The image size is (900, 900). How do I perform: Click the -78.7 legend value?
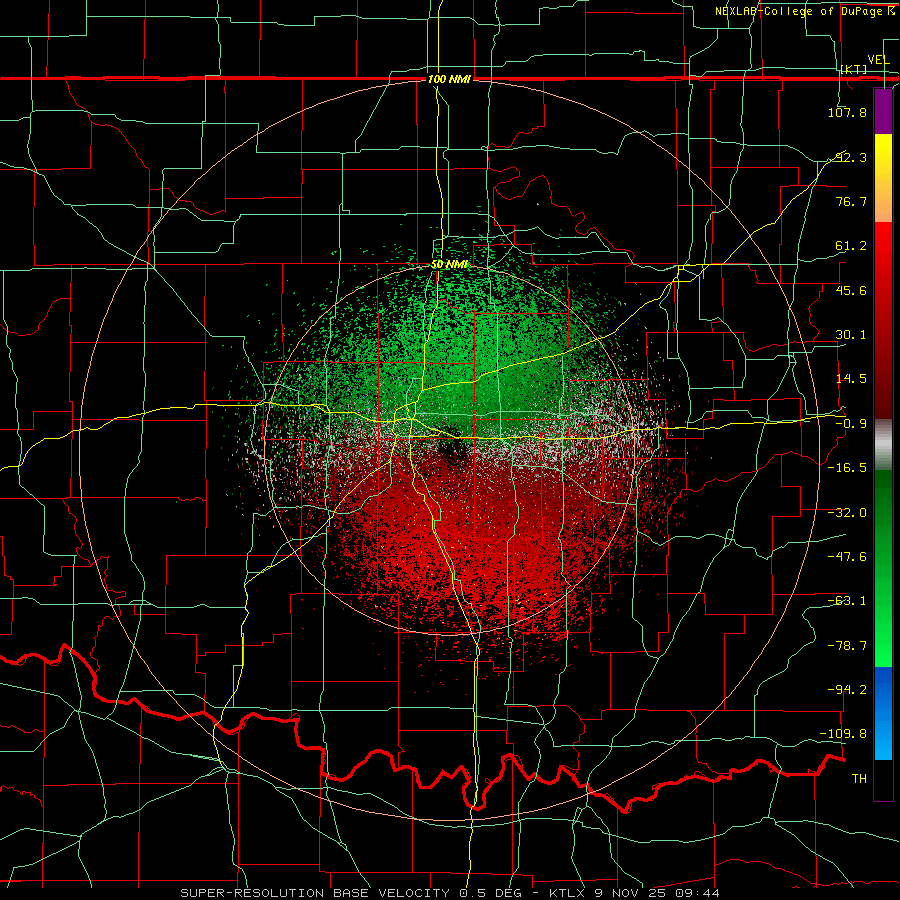(847, 646)
